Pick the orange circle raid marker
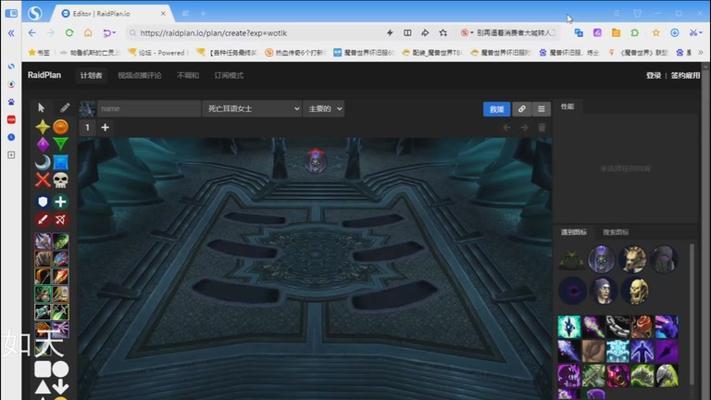711x400 pixels. point(60,127)
